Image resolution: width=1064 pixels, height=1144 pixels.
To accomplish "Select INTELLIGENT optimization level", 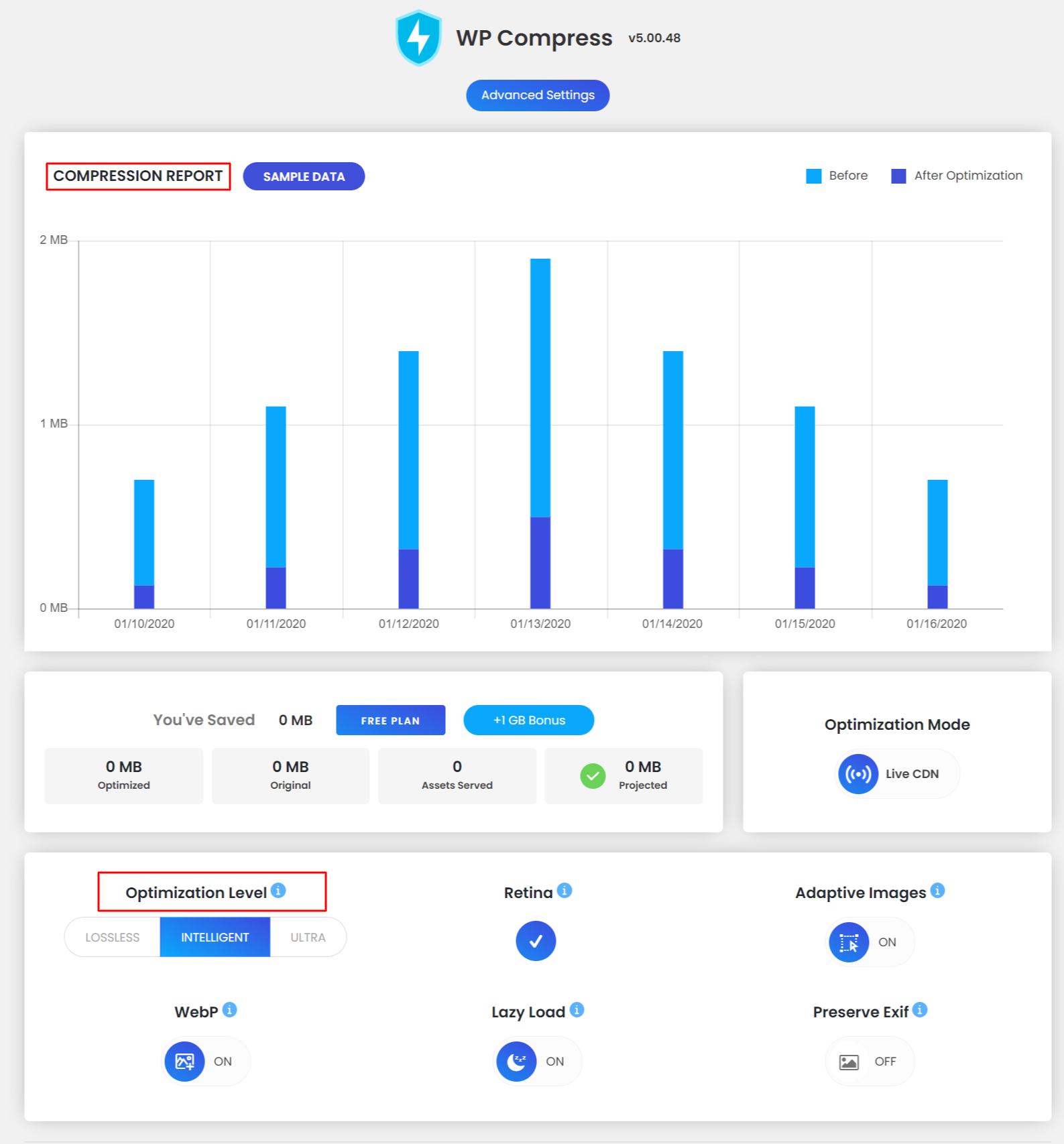I will pos(215,937).
